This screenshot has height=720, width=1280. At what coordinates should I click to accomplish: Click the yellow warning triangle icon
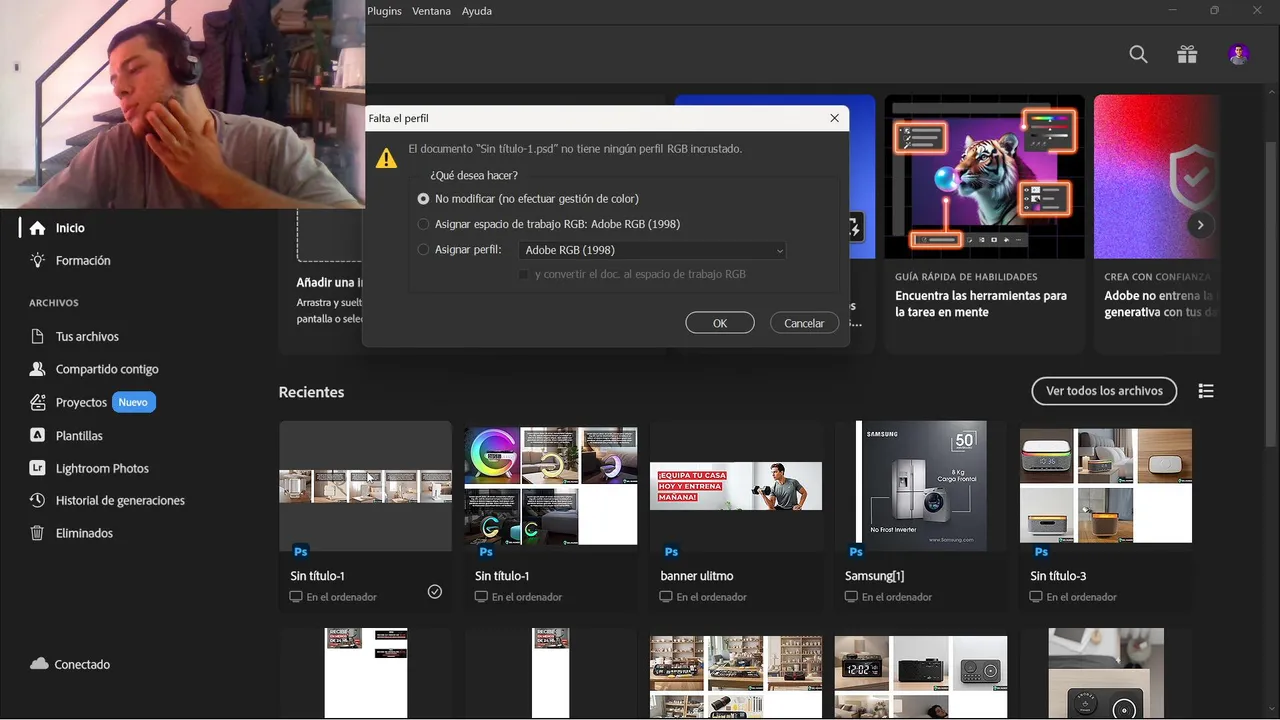click(385, 158)
